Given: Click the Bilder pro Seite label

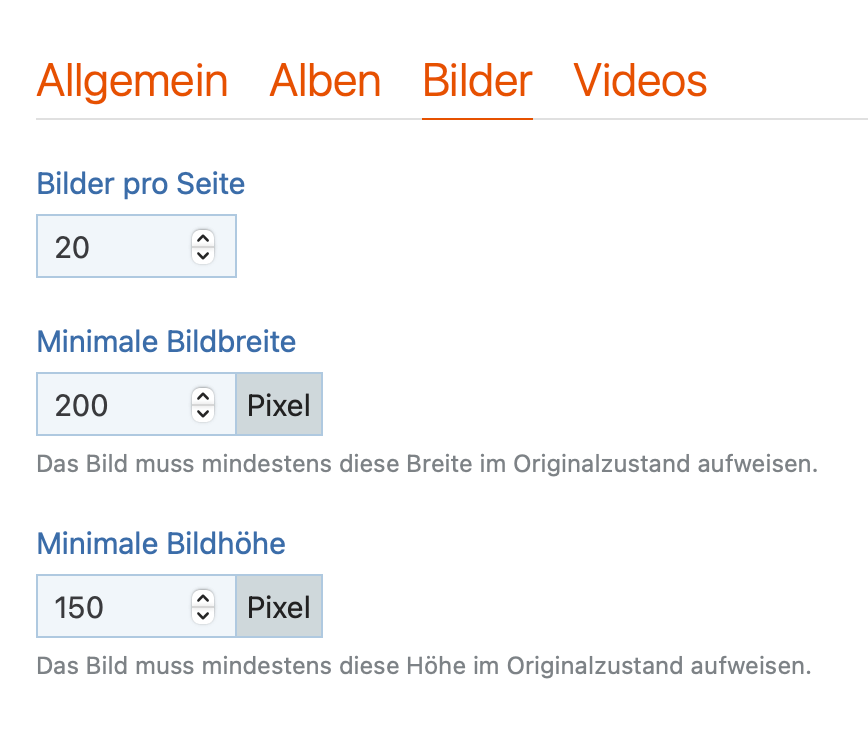Looking at the screenshot, I should pos(140,184).
